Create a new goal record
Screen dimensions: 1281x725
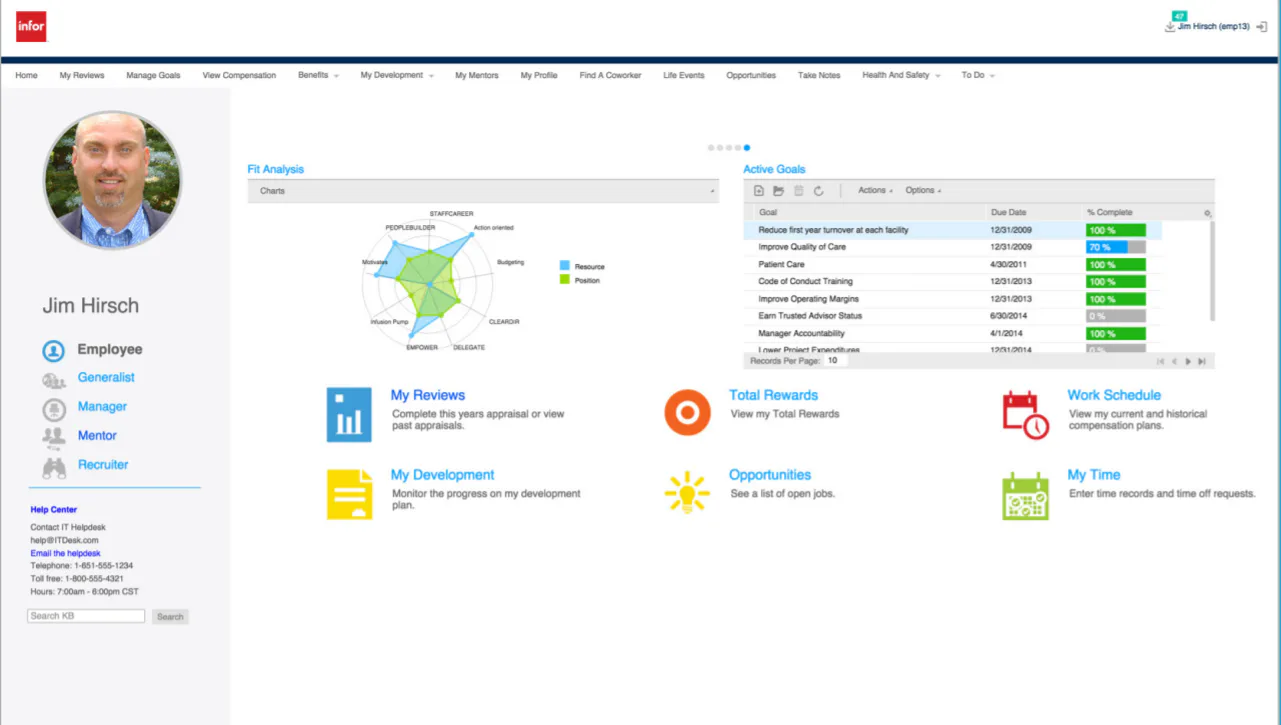[759, 190]
